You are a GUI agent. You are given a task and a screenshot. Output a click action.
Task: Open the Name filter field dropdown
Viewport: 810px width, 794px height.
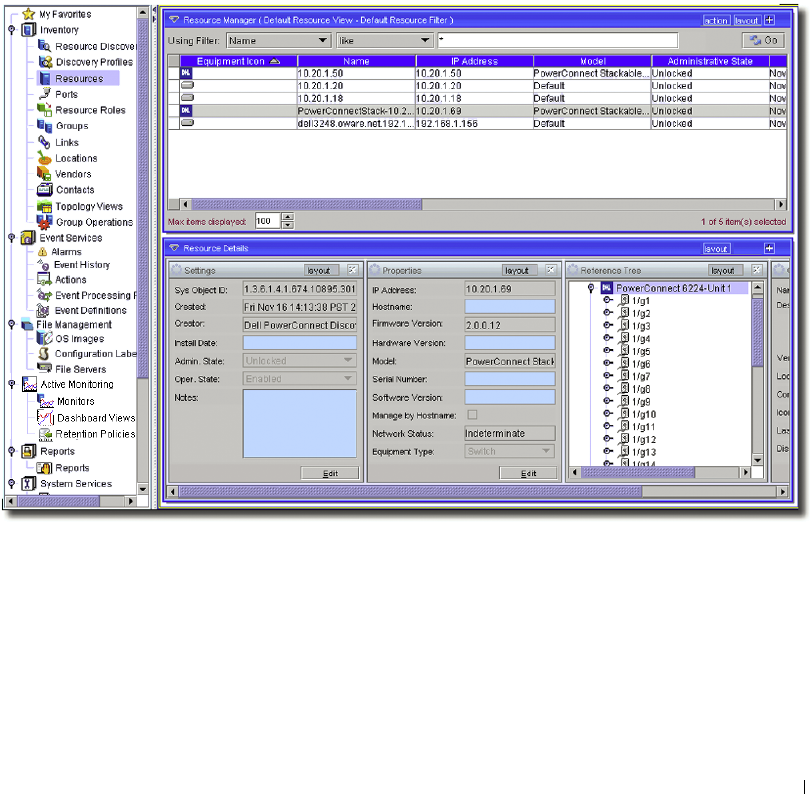click(x=322, y=41)
